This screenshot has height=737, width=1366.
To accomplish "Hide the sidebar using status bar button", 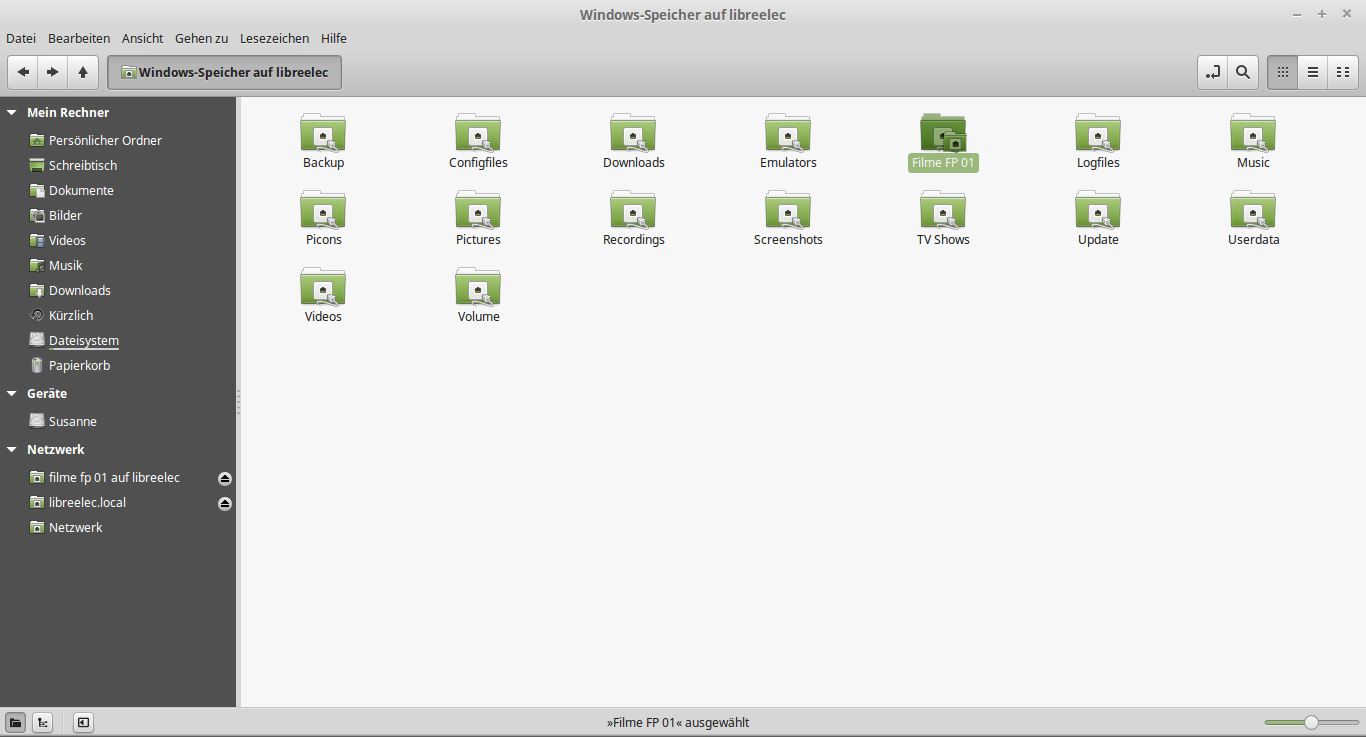I will (83, 722).
